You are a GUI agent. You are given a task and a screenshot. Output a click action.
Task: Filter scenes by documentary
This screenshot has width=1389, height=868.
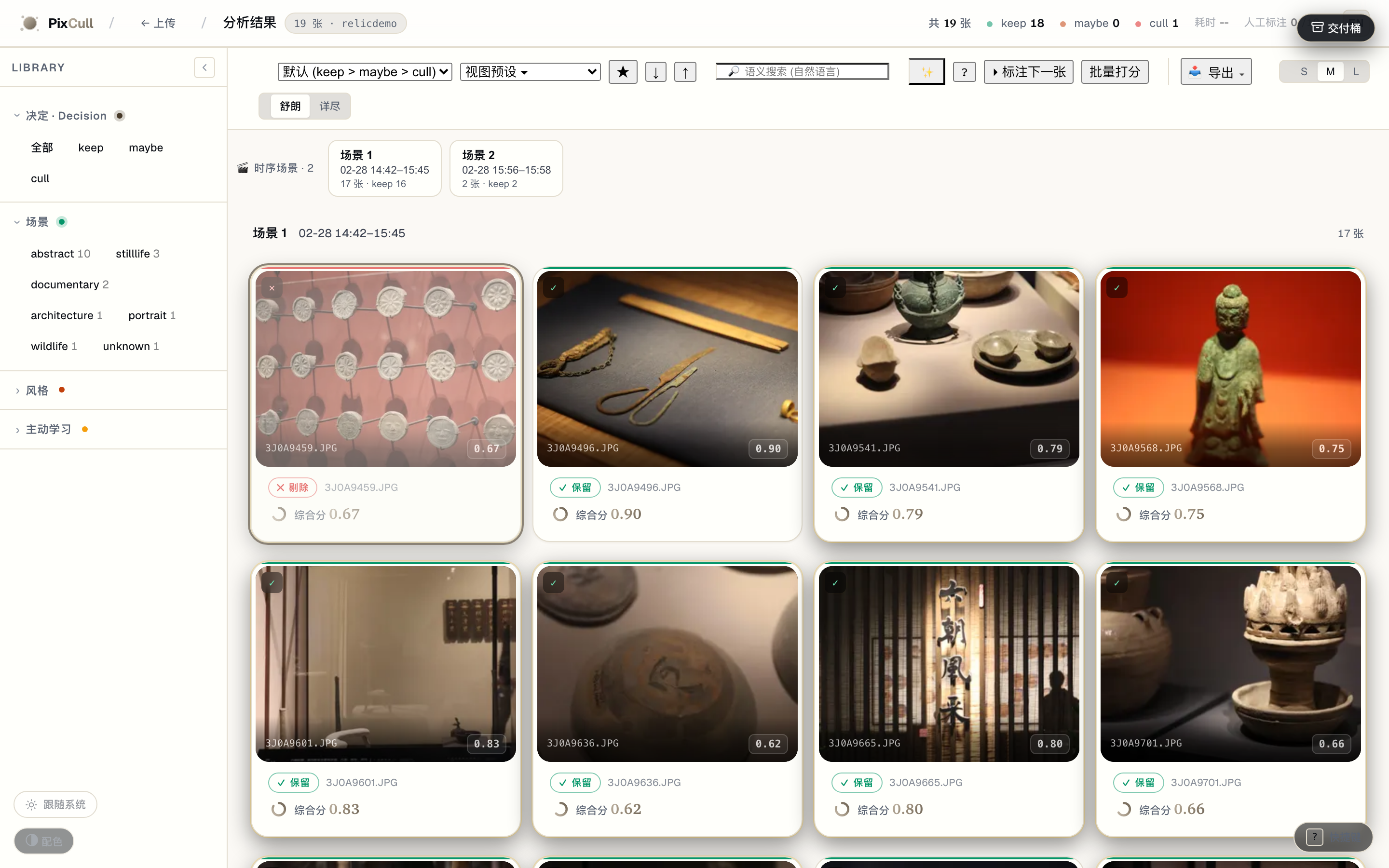point(69,285)
